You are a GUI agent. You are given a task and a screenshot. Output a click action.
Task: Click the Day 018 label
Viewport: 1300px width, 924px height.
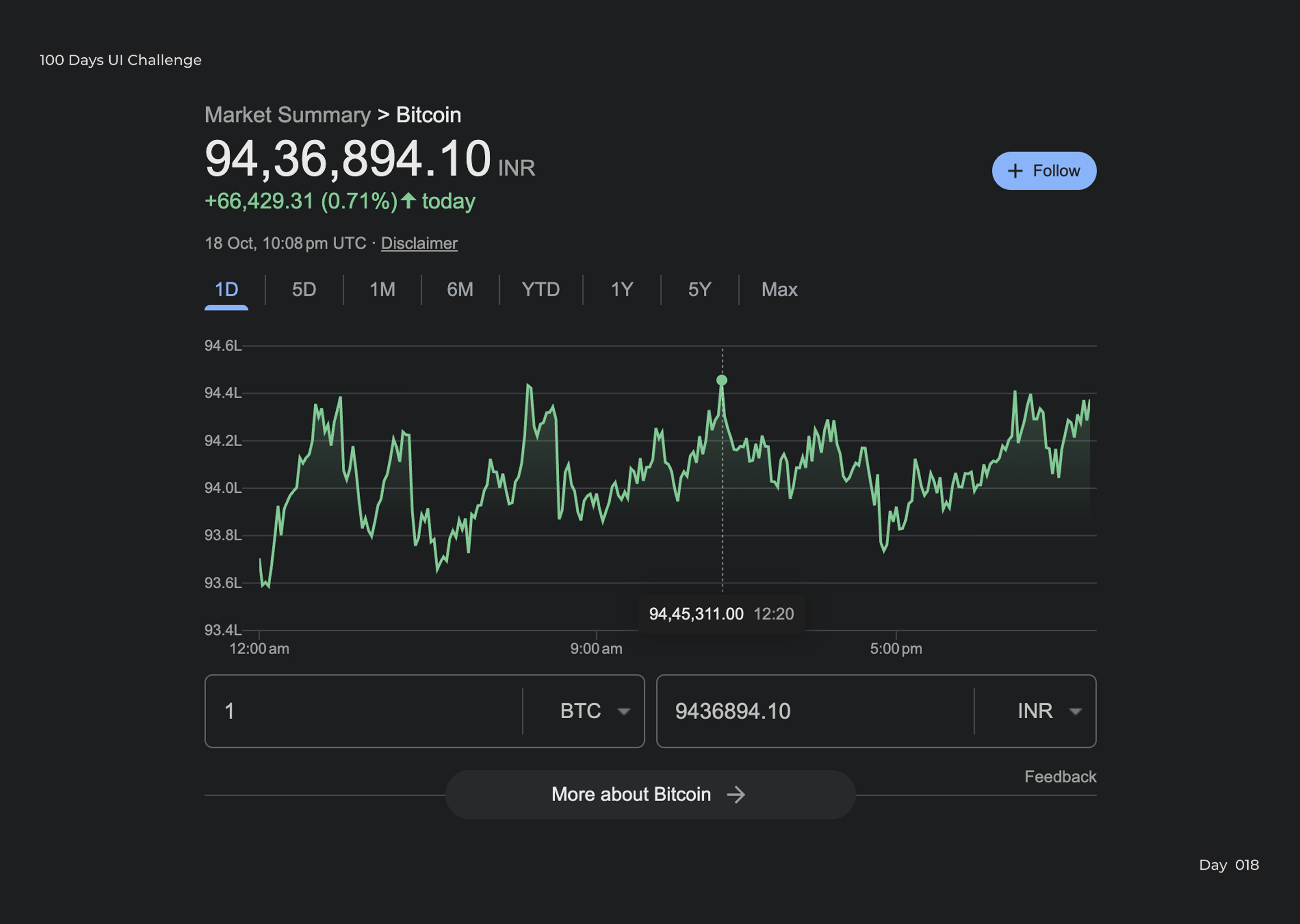1229,865
